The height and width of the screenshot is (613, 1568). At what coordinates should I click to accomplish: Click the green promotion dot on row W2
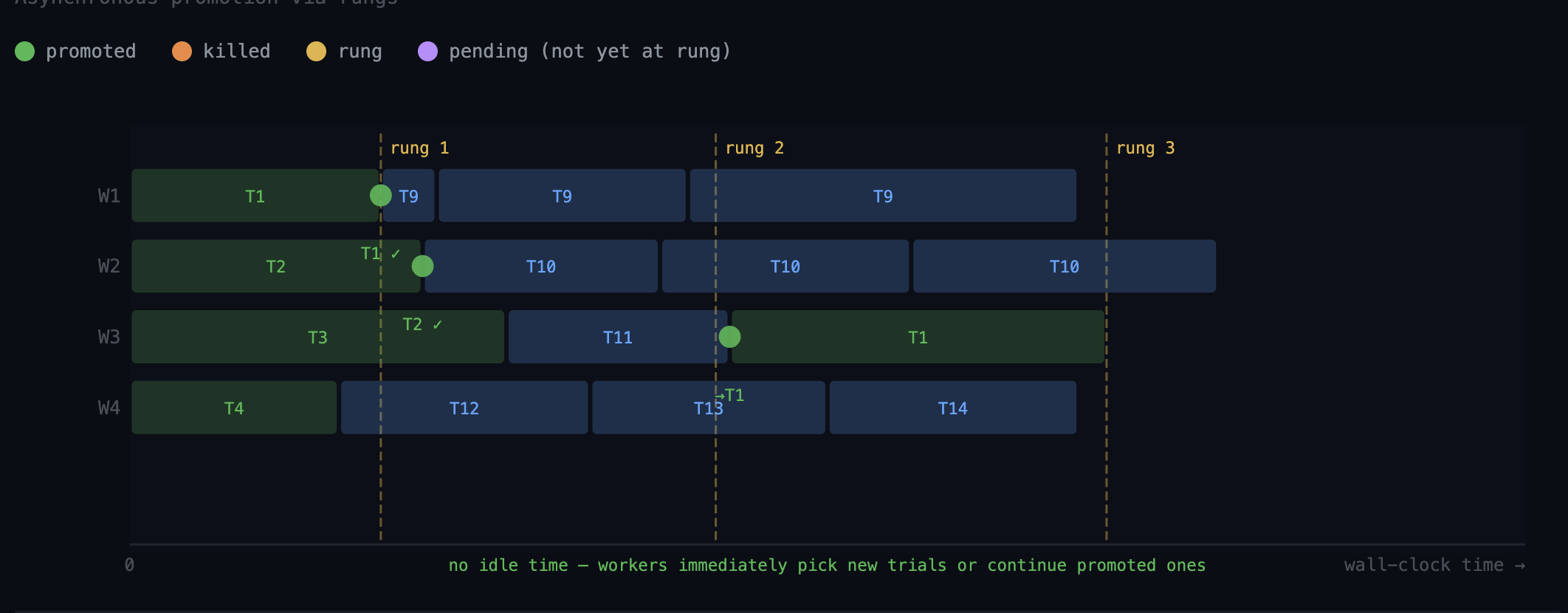pos(422,266)
